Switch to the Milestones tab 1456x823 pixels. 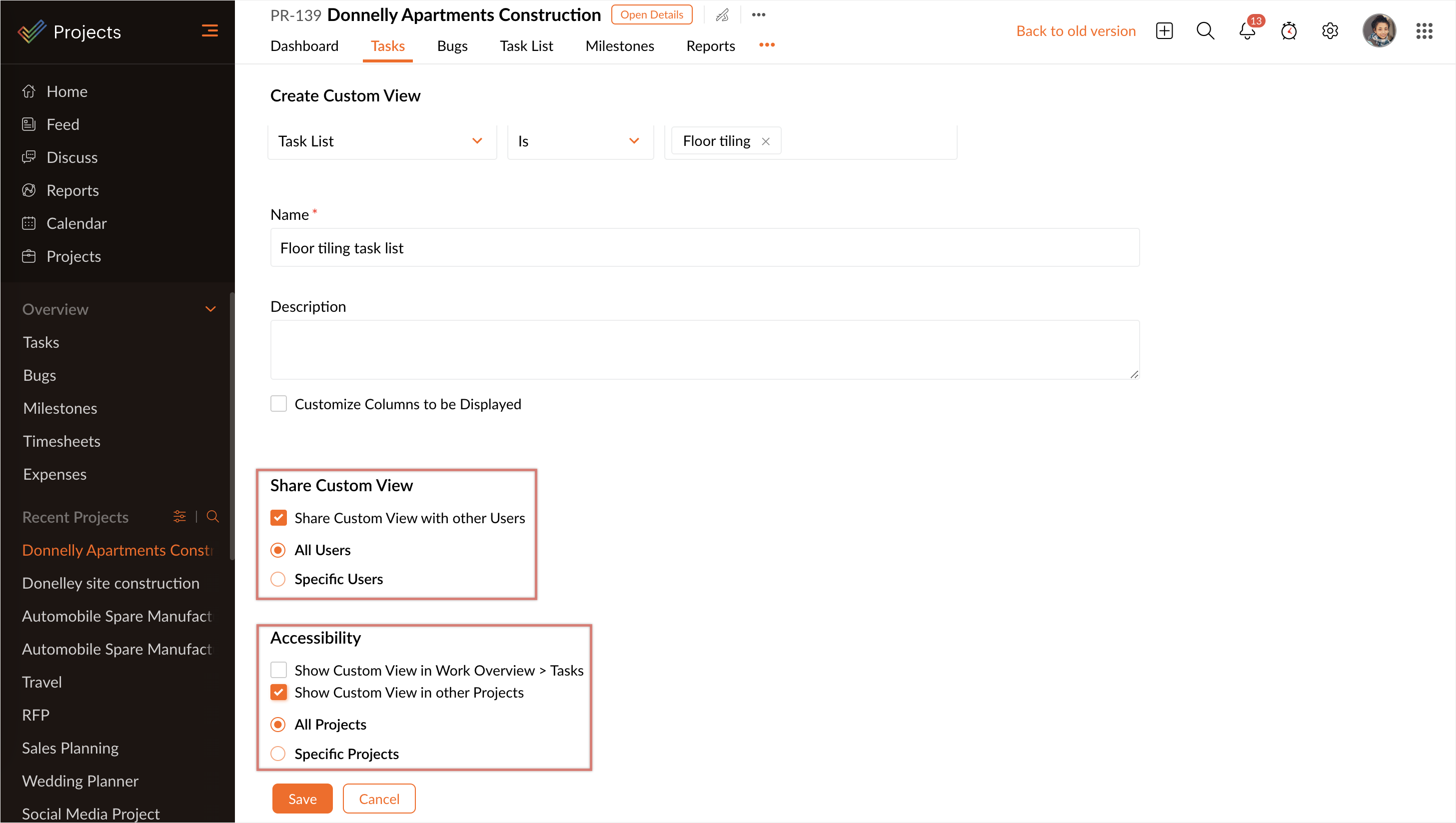(619, 46)
